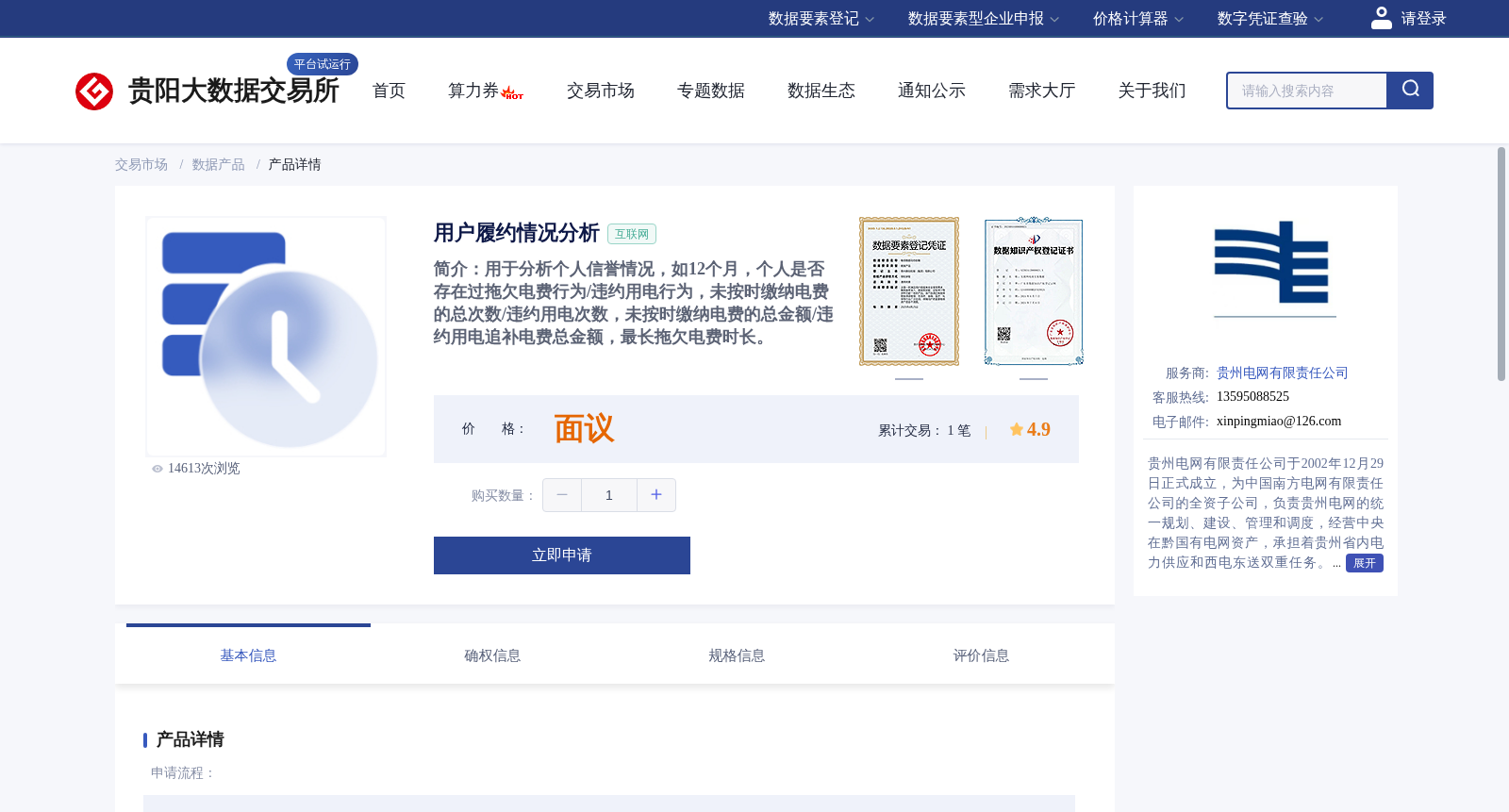Click the eye icon beside view count

[158, 469]
